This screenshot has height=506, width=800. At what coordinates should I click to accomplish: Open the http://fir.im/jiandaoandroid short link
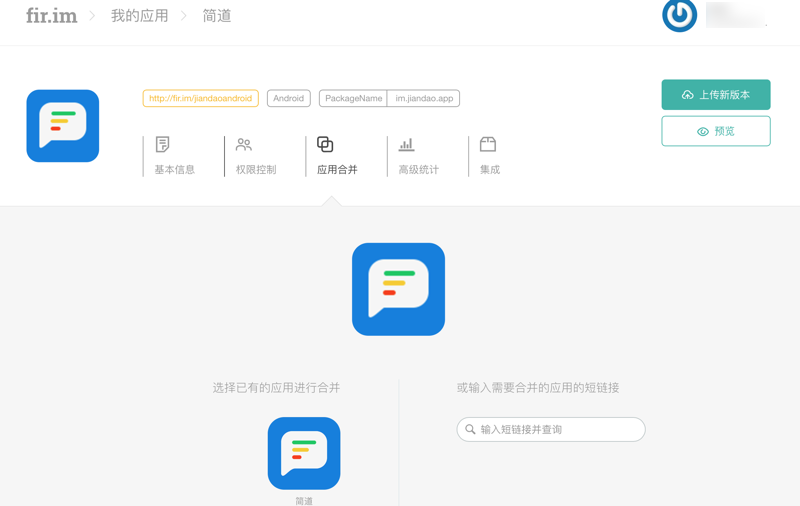pyautogui.click(x=201, y=98)
